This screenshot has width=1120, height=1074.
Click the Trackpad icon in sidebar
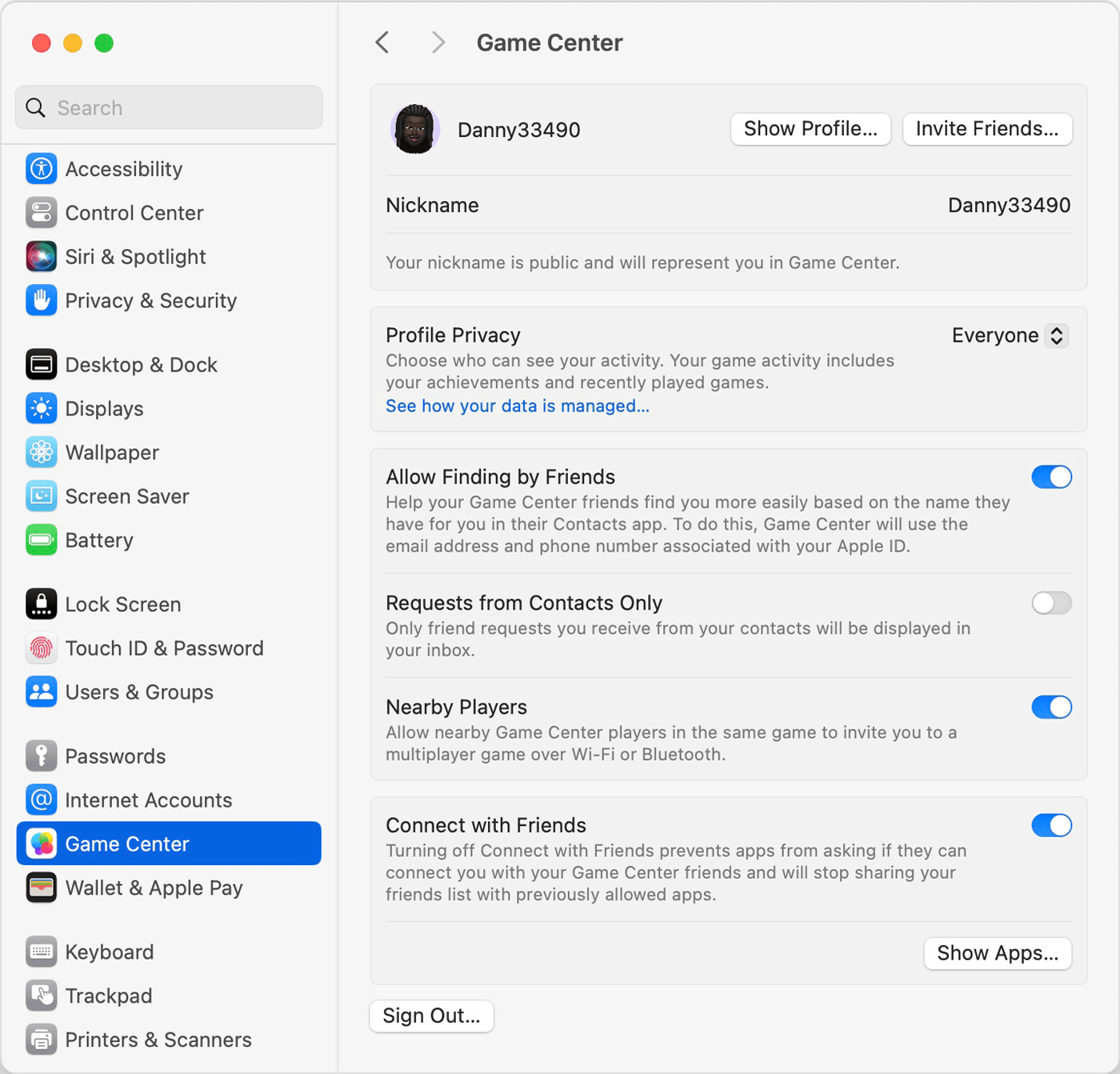click(x=41, y=996)
